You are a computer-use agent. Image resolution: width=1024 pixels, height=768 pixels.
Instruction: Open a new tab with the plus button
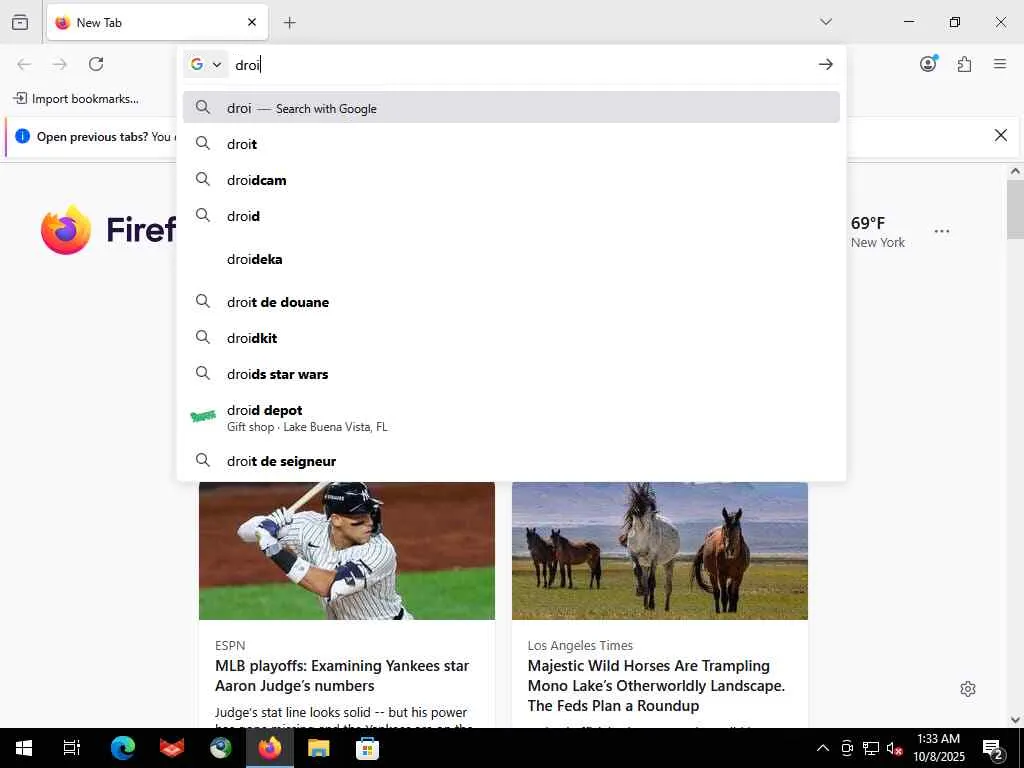(289, 23)
